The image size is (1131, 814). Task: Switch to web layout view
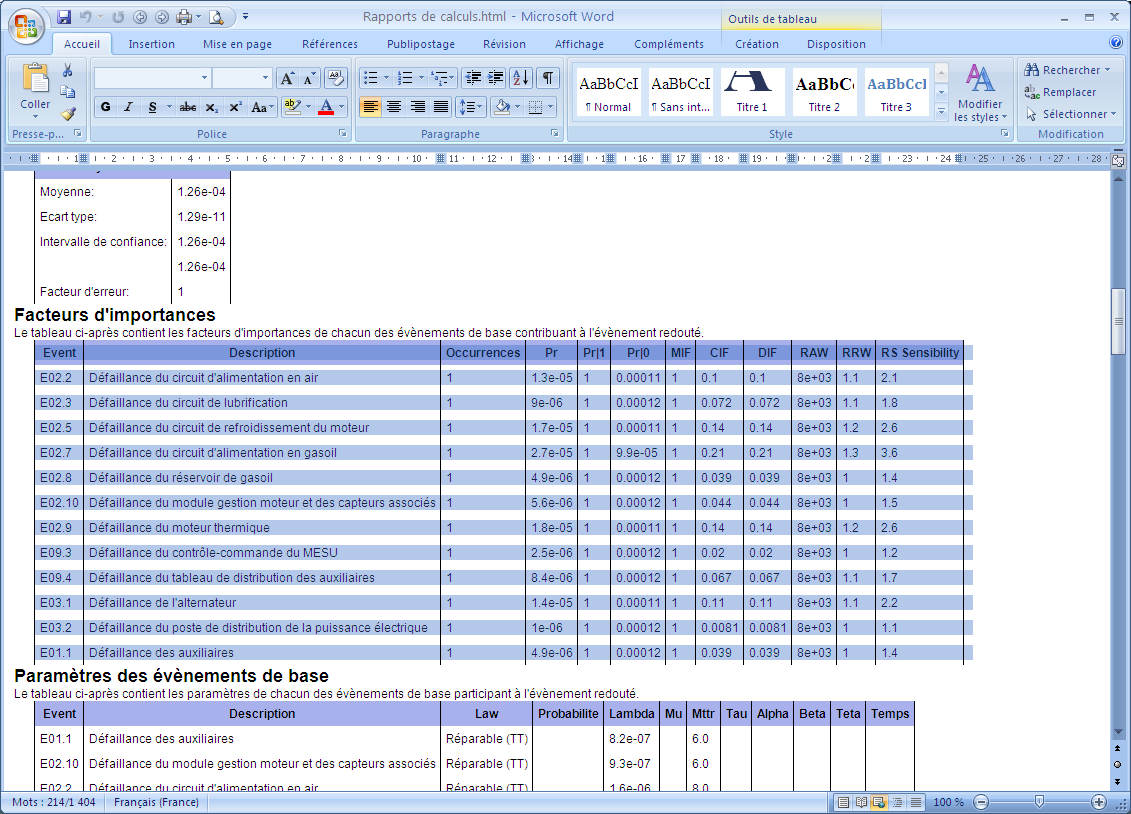879,802
